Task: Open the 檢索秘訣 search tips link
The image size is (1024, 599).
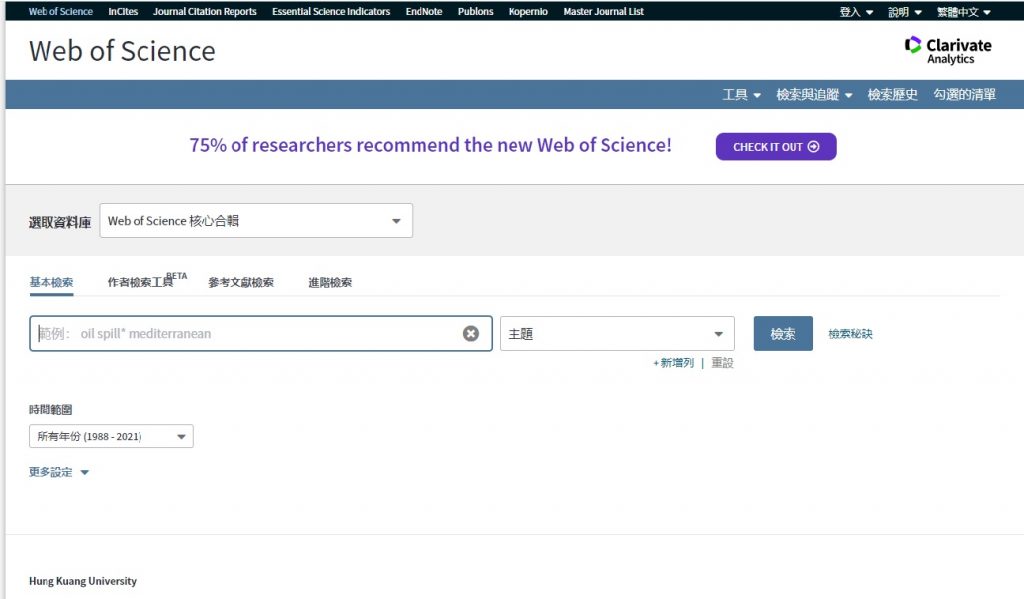Action: click(850, 334)
